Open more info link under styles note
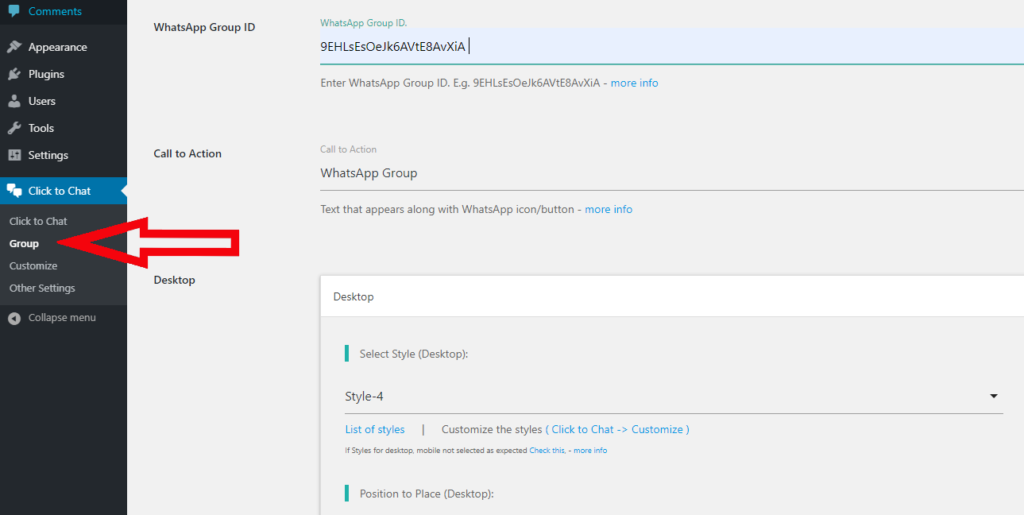1024x515 pixels. click(x=590, y=450)
